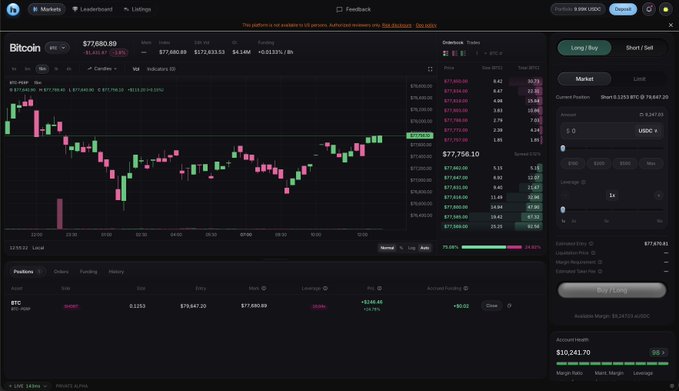
Task: Open the Positions tab
Action: coord(27,271)
